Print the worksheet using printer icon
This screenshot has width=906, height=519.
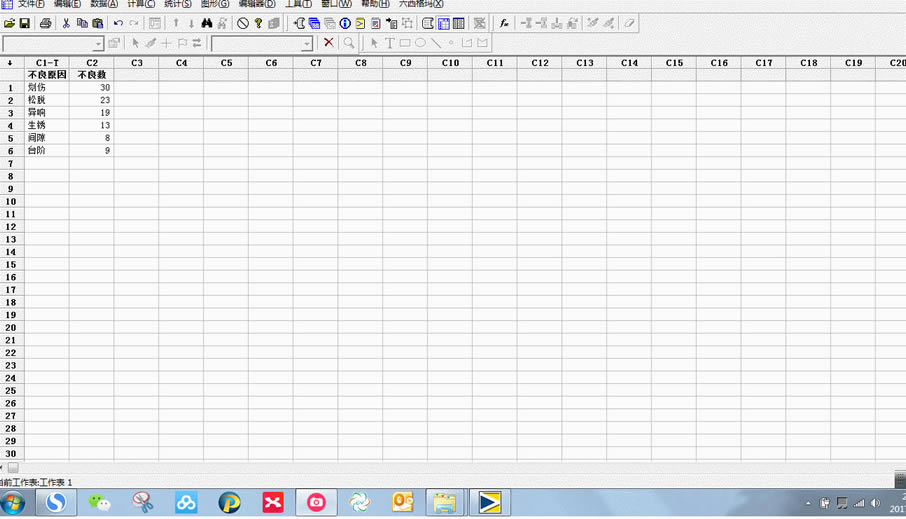[46, 24]
